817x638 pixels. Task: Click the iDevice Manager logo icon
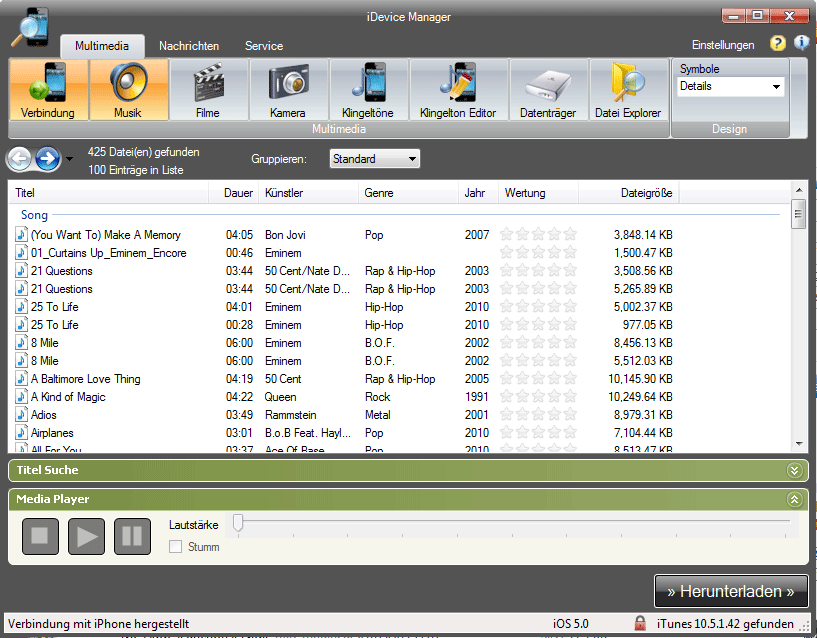30,27
